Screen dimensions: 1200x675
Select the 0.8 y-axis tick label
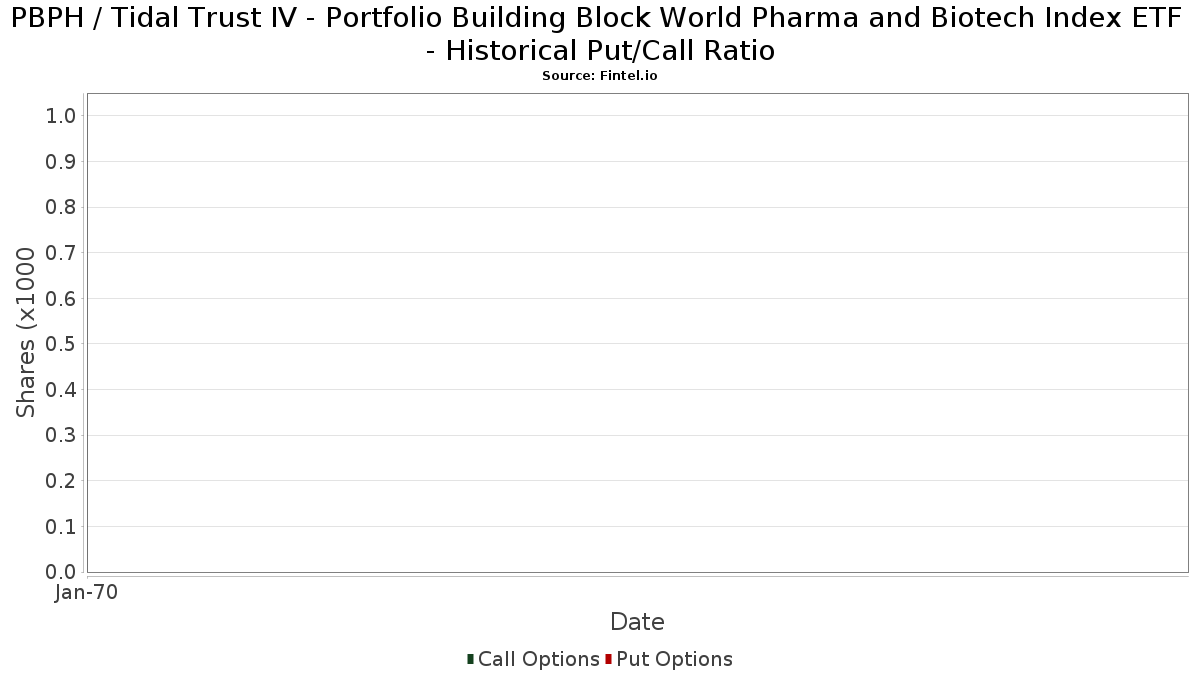click(x=61, y=207)
